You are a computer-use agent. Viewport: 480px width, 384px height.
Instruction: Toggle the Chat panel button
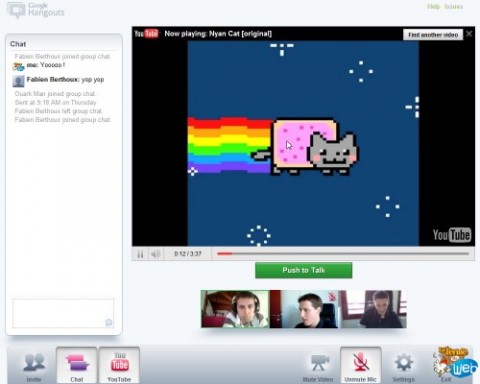77,365
